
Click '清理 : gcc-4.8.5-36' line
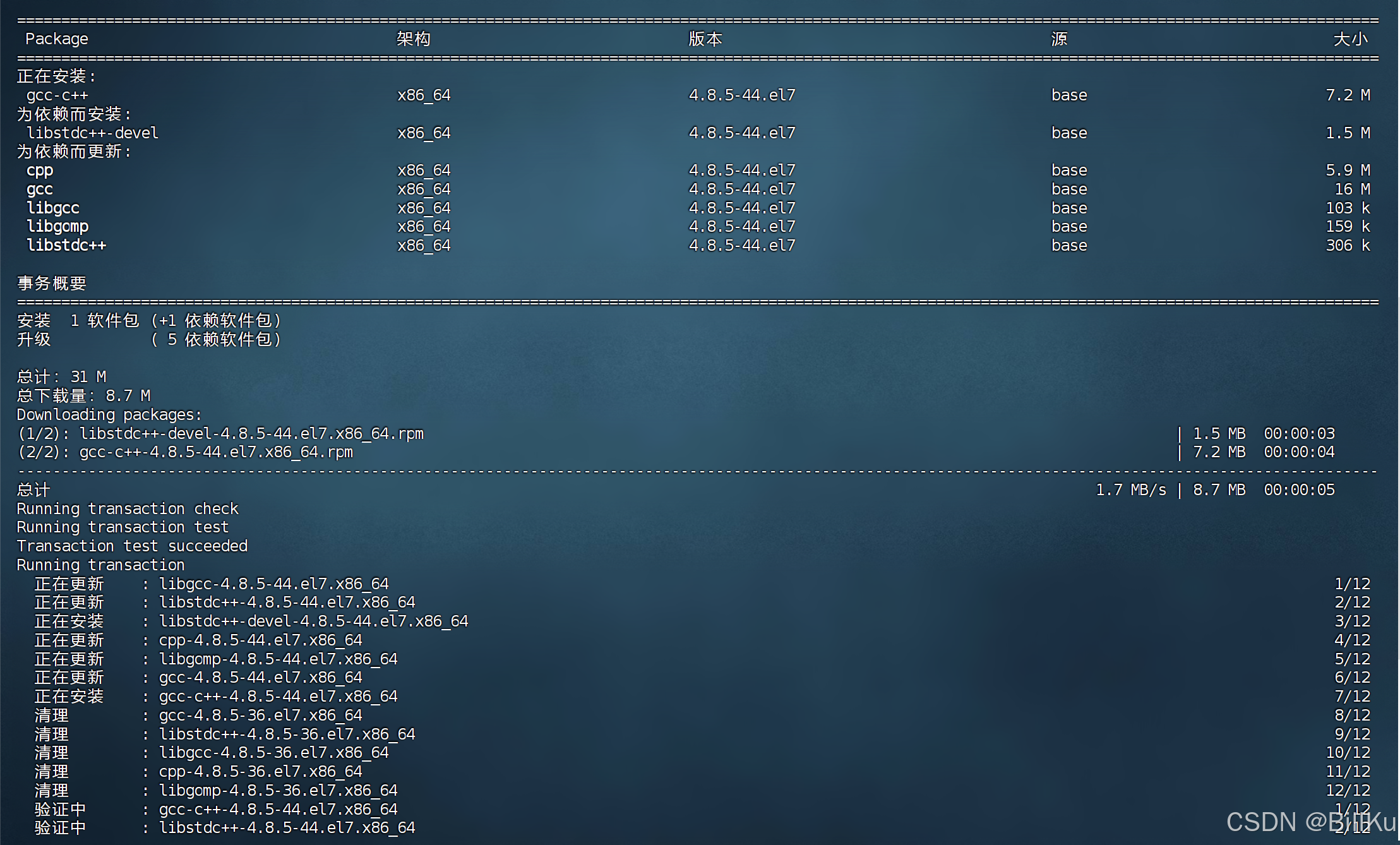(x=198, y=716)
